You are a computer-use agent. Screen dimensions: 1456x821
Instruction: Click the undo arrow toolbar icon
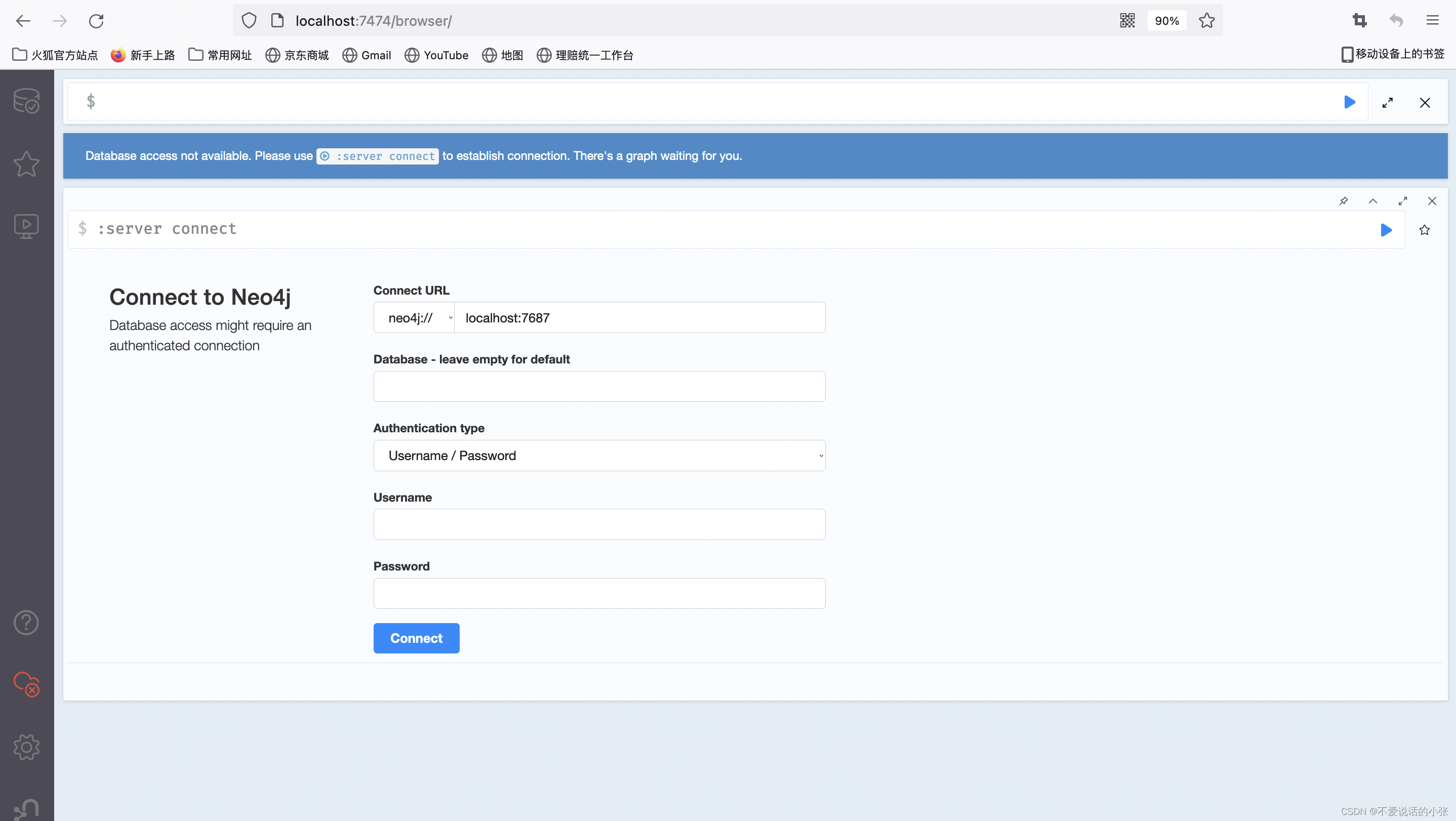click(x=1396, y=21)
